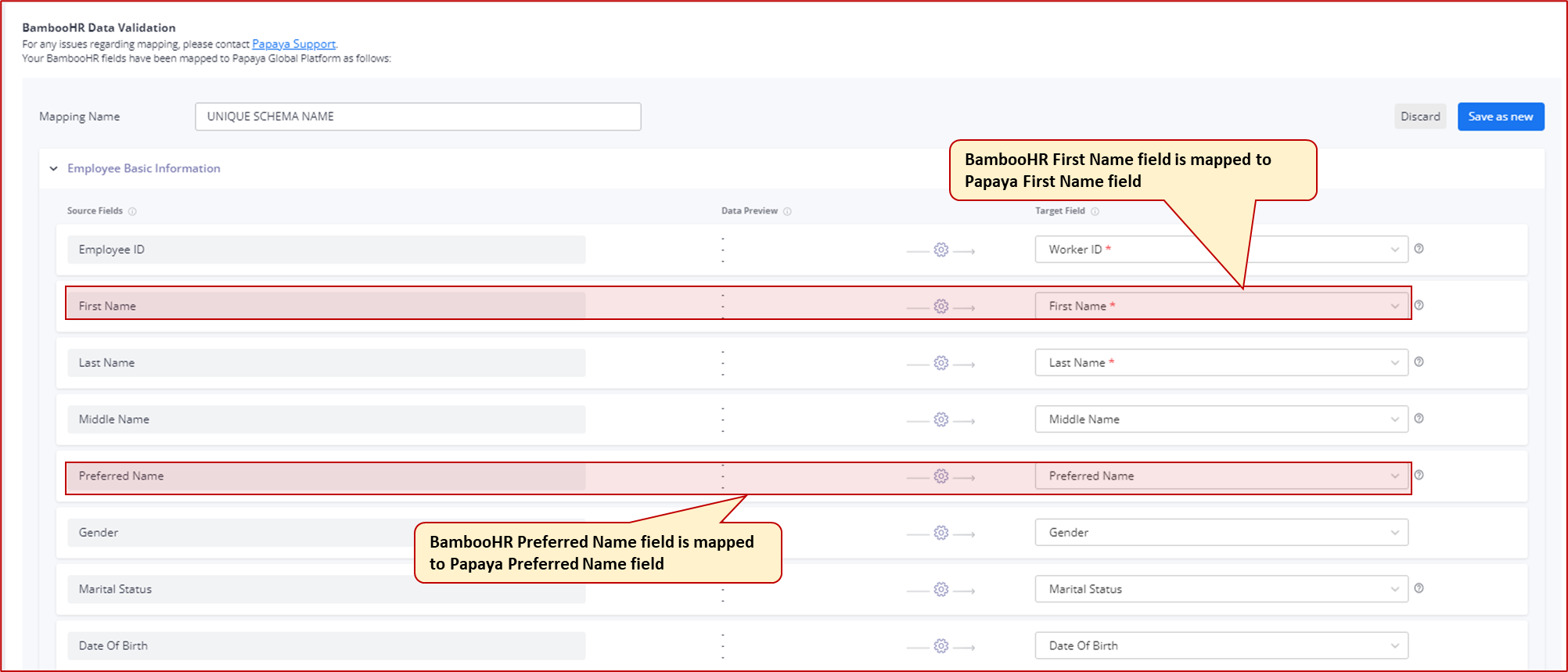The width and height of the screenshot is (1568, 672).
Task: Click help icon beside First Name target
Action: tap(1419, 305)
